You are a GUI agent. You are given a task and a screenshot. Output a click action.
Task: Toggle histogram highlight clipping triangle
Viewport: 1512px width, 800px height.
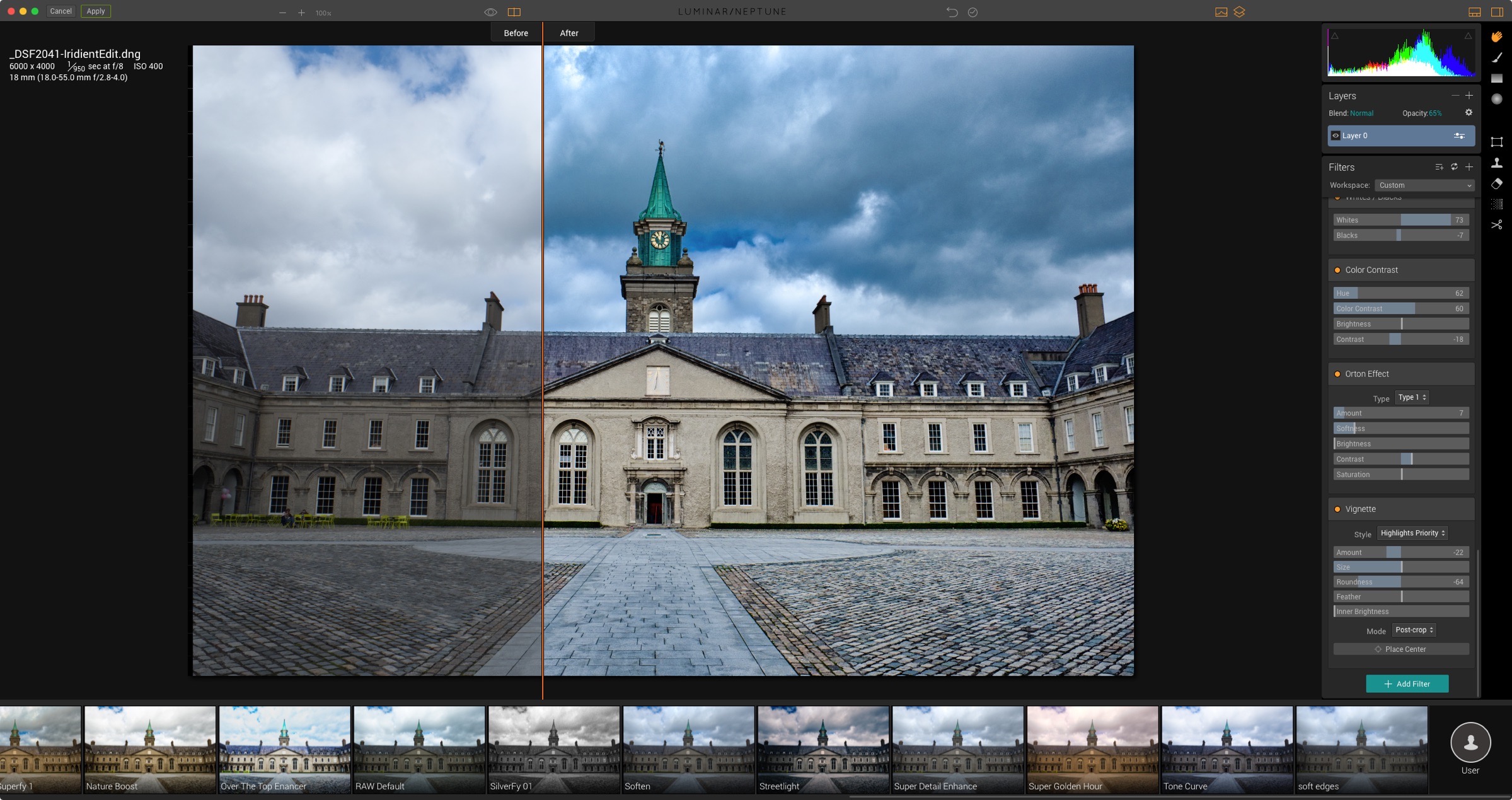(1467, 36)
